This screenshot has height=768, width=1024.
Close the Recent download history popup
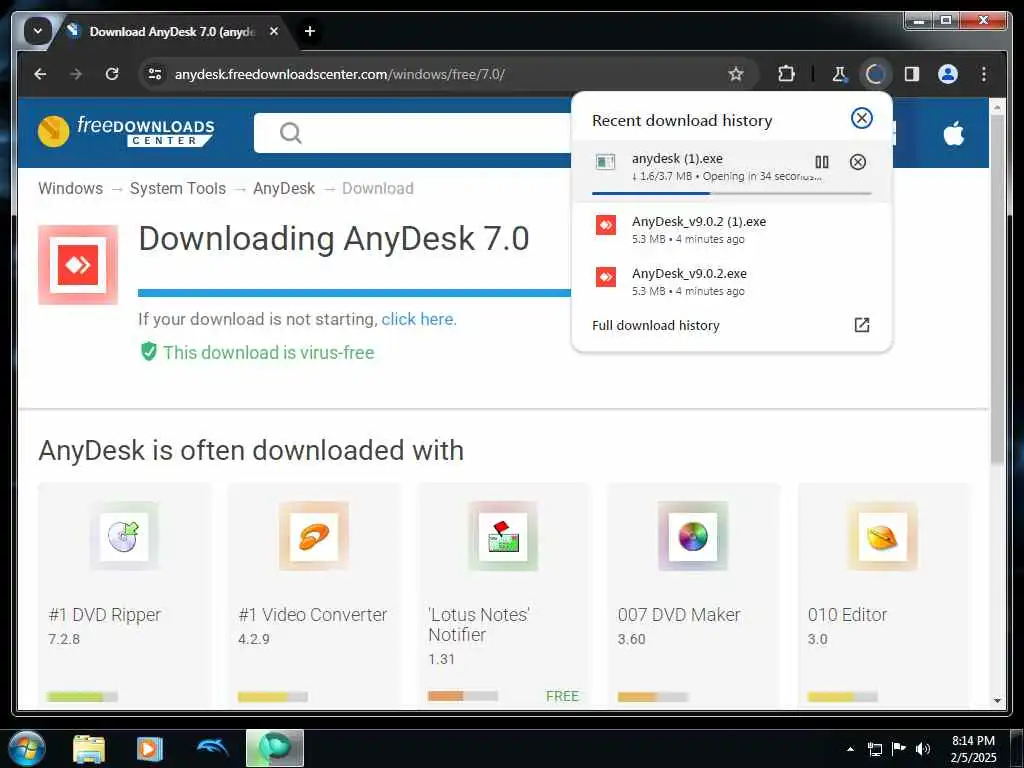[861, 118]
